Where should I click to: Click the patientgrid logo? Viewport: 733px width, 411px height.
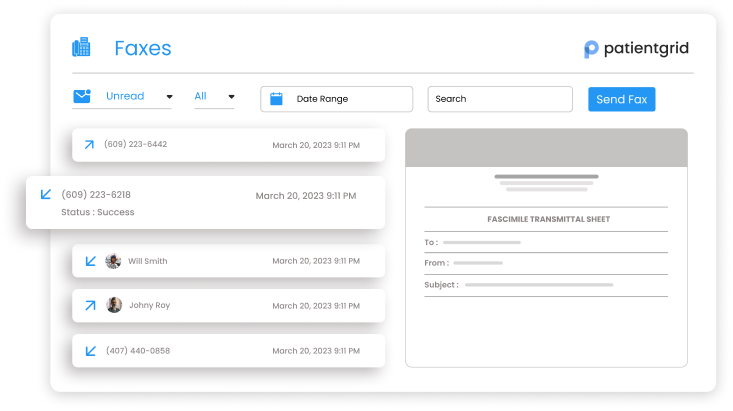[636, 49]
